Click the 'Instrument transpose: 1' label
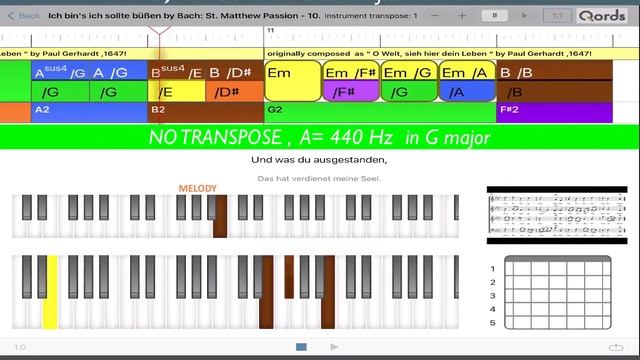This screenshot has width=640, height=360. (x=371, y=16)
